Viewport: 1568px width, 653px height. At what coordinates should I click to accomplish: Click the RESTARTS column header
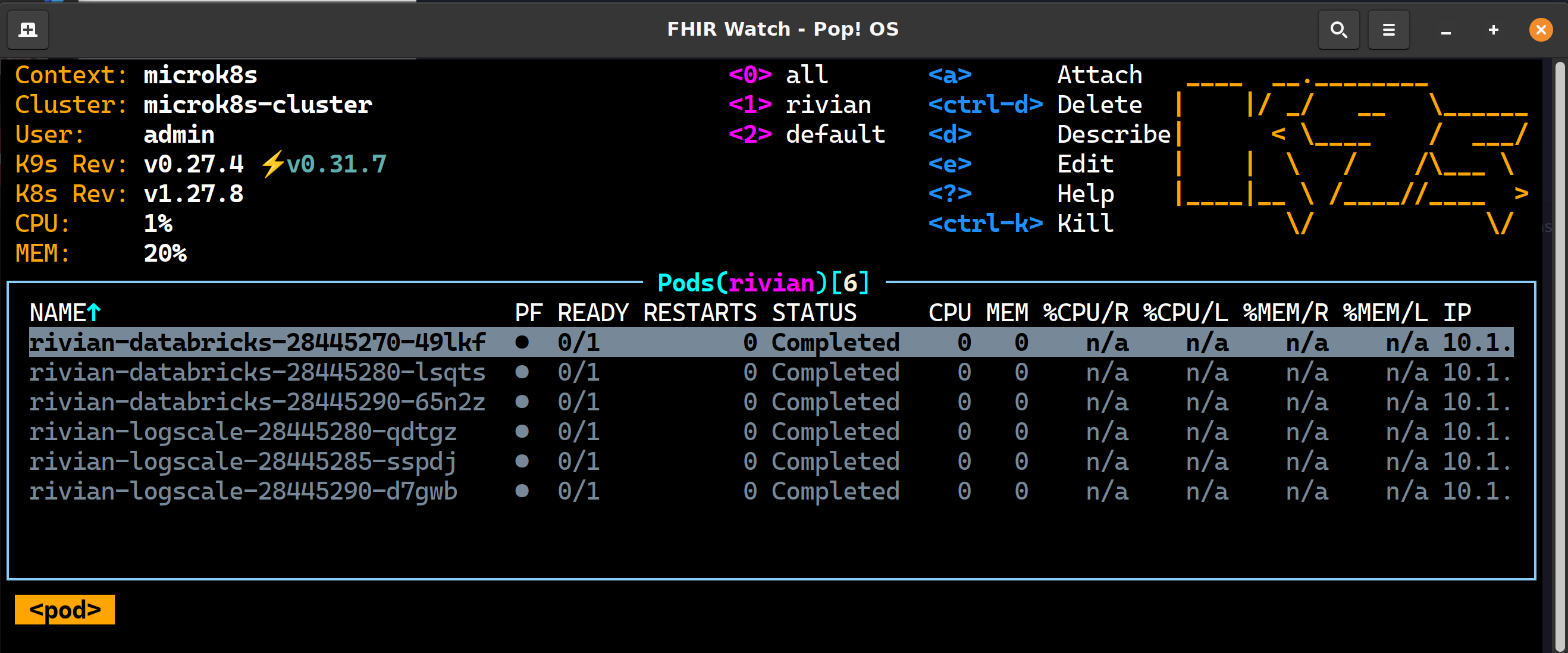tap(700, 313)
